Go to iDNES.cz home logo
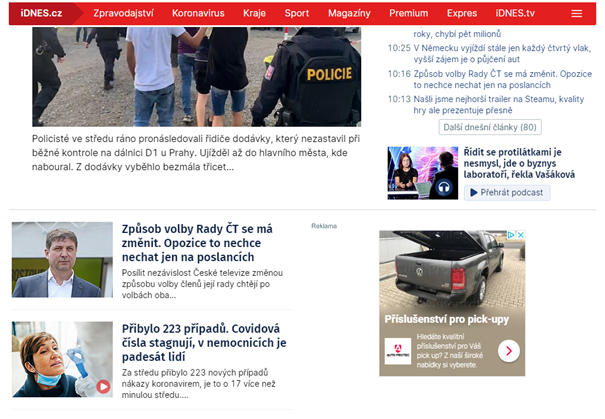 pos(41,14)
